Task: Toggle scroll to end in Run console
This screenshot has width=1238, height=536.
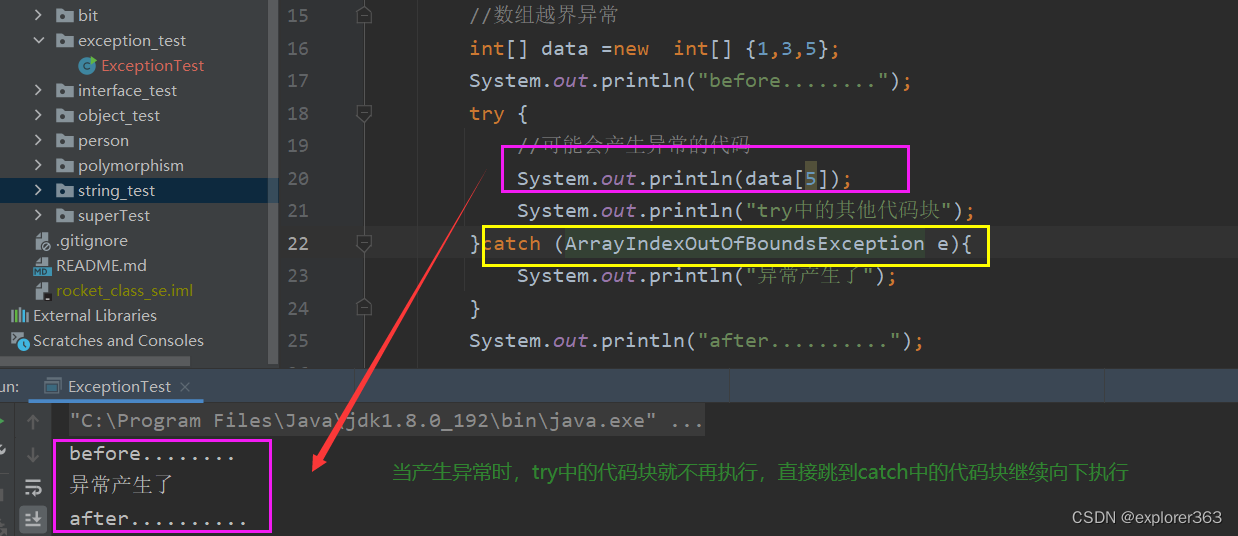Action: click(x=32, y=518)
